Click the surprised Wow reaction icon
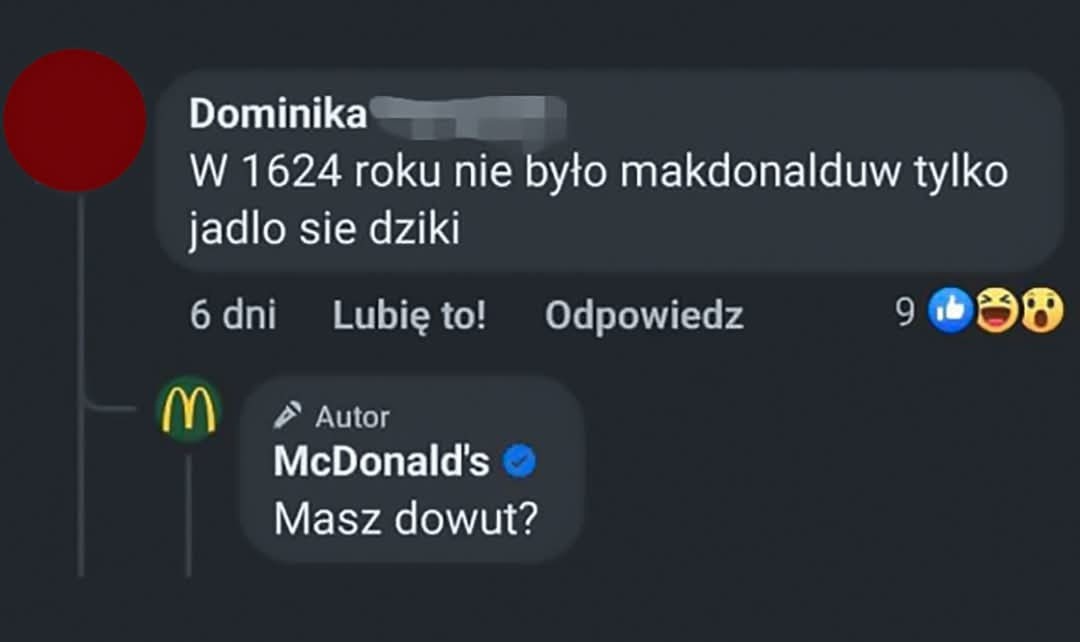This screenshot has width=1080, height=642. pyautogui.click(x=1041, y=313)
